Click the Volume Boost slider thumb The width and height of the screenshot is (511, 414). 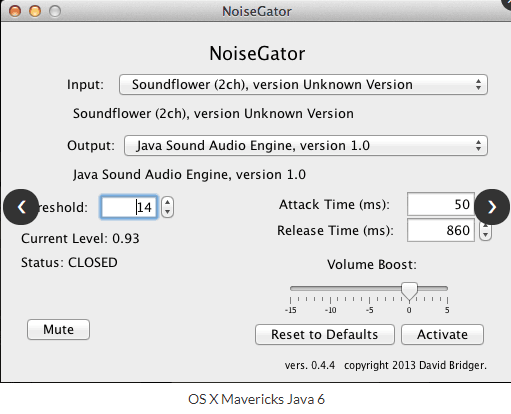point(409,291)
